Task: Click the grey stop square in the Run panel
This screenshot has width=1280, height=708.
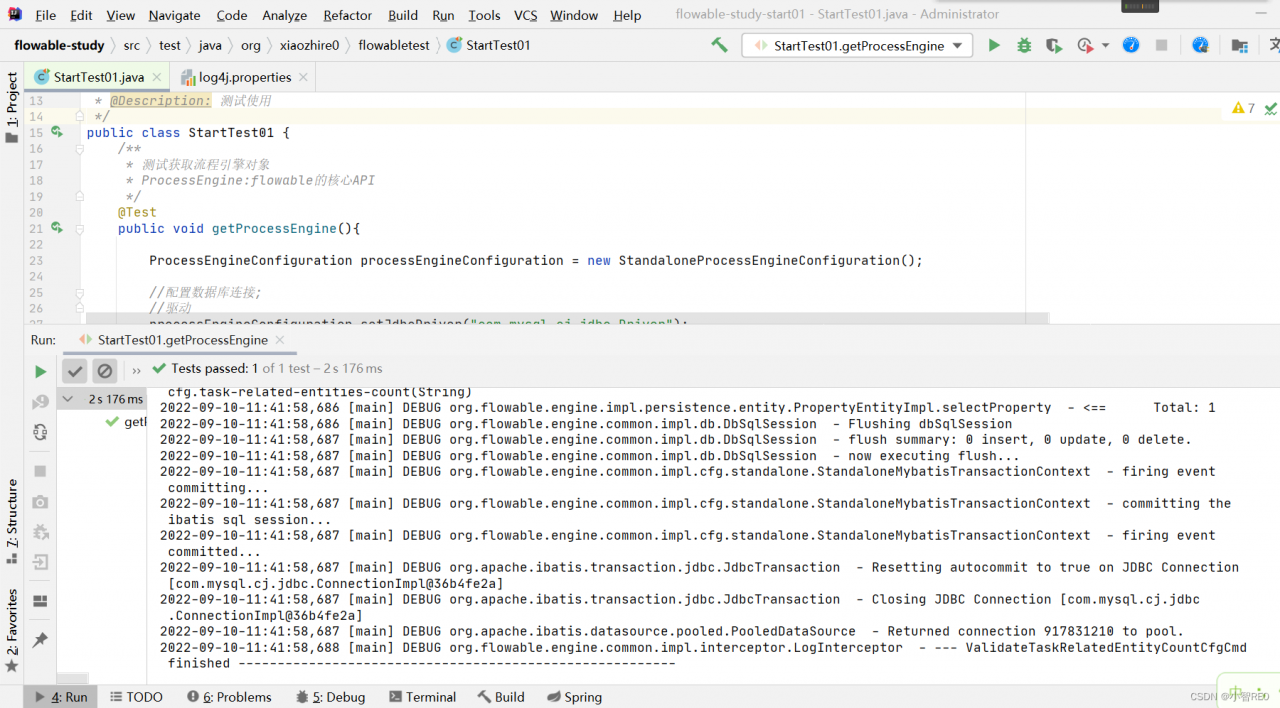Action: pos(40,471)
